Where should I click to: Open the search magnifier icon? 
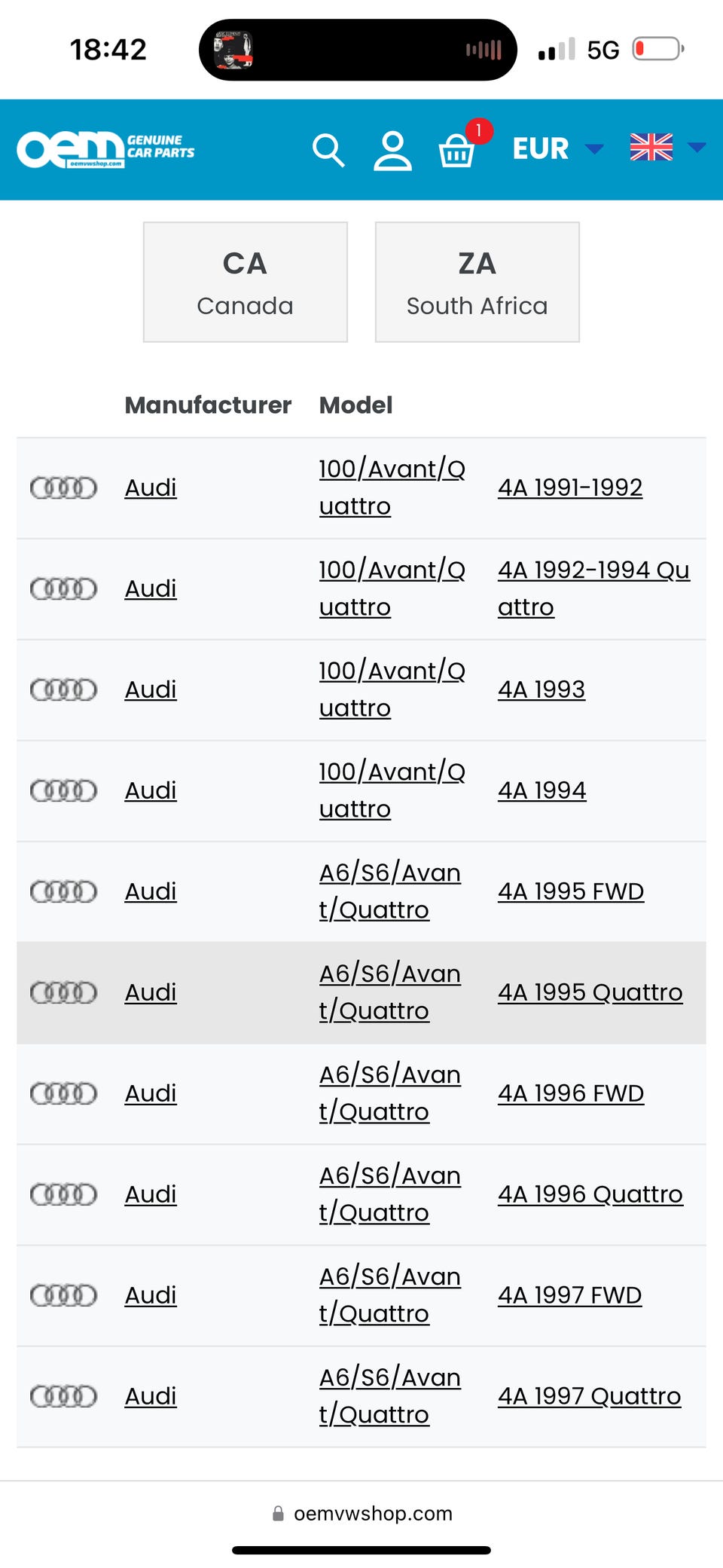click(328, 150)
